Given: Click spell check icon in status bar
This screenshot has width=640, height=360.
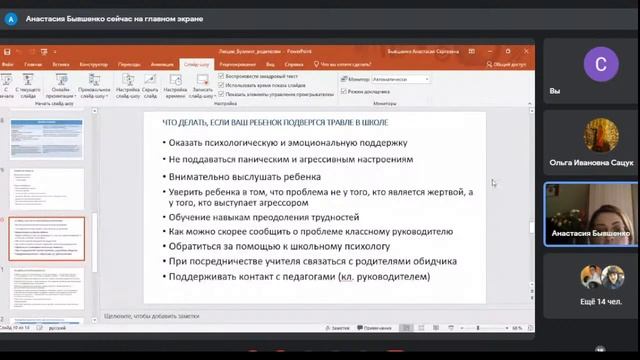Looking at the screenshot, I should click(39, 328).
